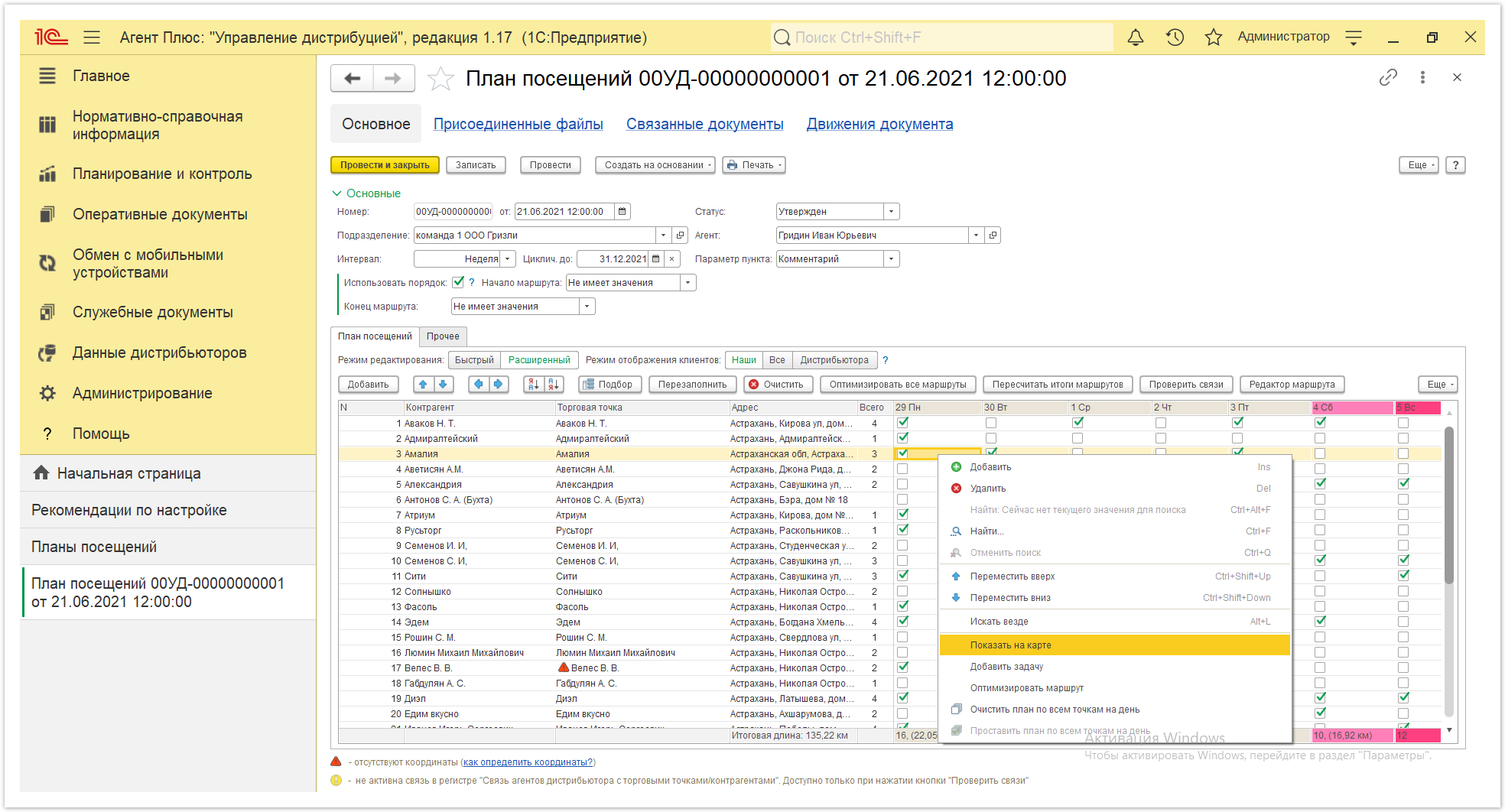Open Интервал dropdown
1505x812 pixels.
(507, 259)
